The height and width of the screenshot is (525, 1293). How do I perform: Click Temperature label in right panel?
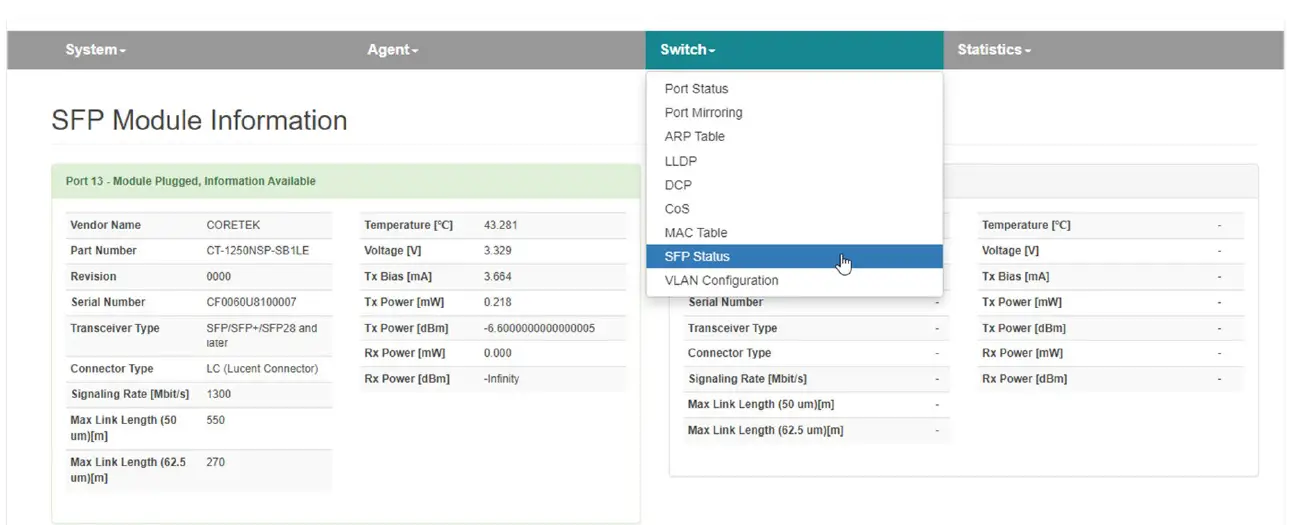coord(1026,225)
